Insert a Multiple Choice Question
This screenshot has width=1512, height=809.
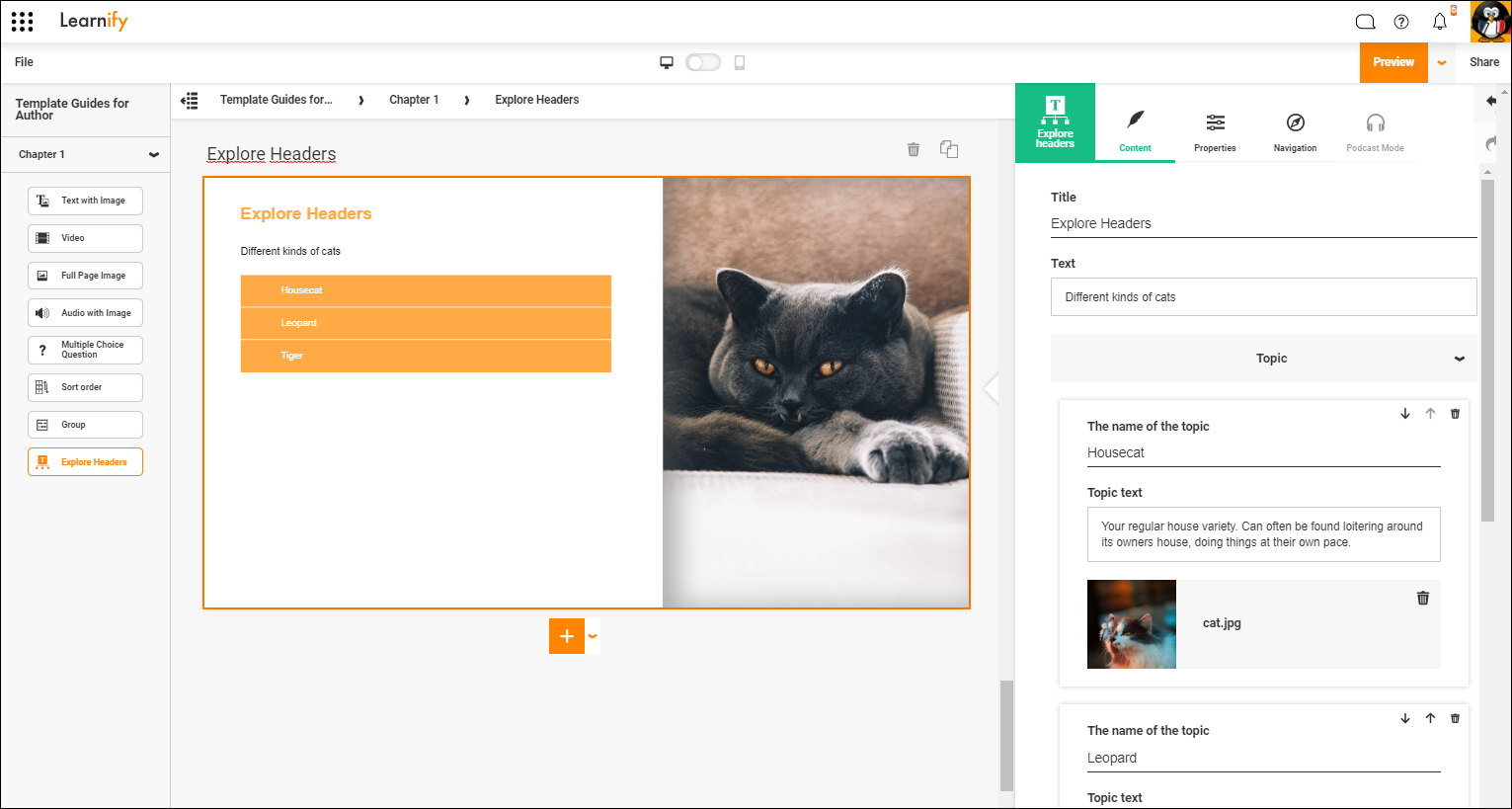85,350
